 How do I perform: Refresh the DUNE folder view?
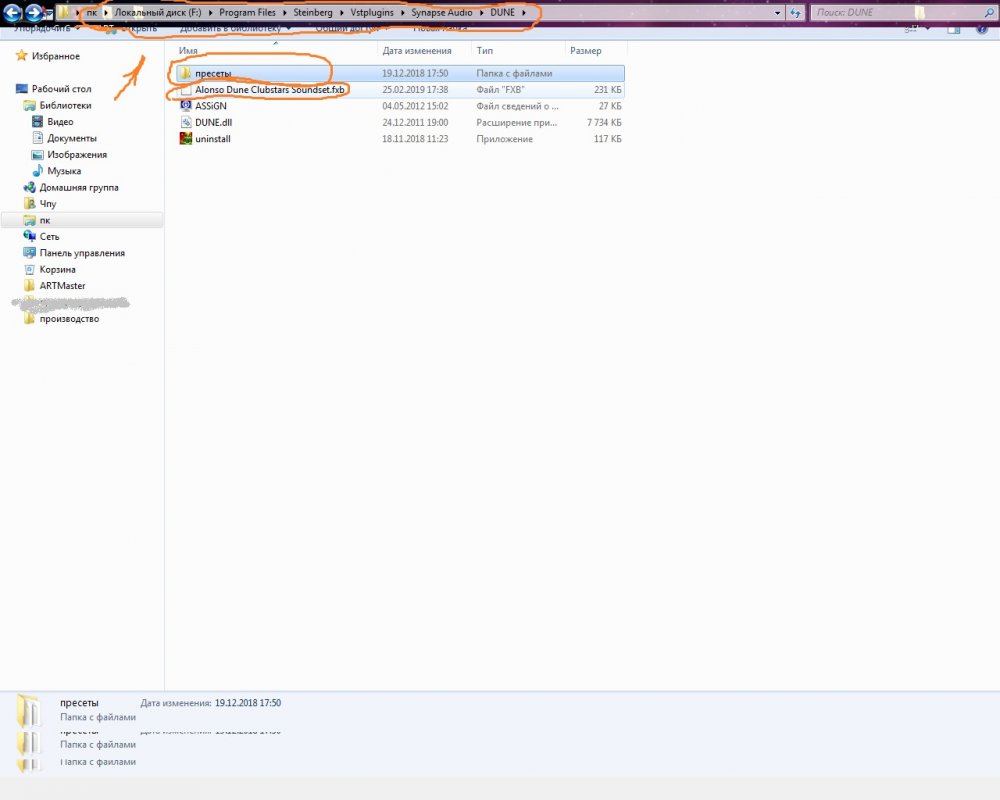[795, 13]
